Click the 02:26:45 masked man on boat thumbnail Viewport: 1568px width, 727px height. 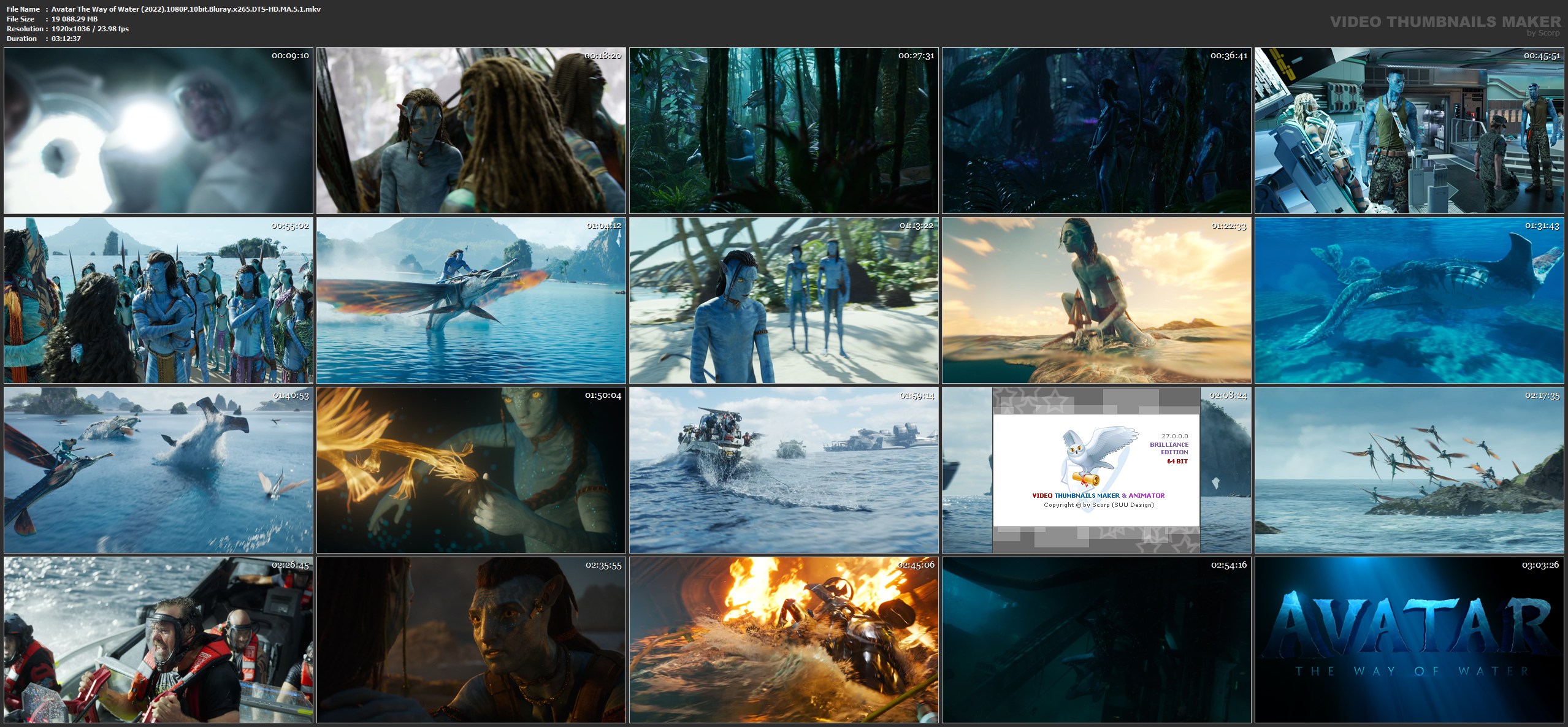pos(158,640)
